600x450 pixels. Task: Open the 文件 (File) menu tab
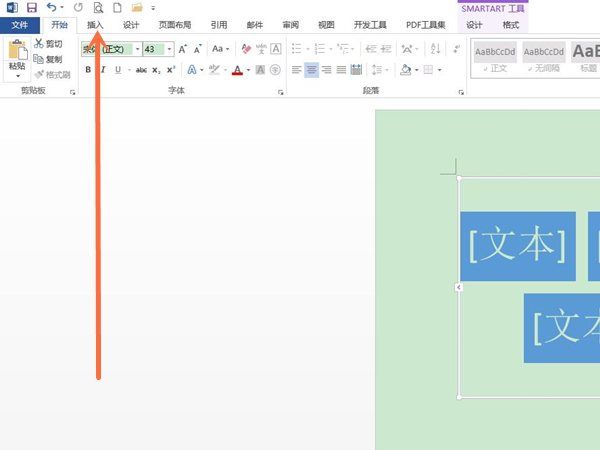tap(20, 25)
